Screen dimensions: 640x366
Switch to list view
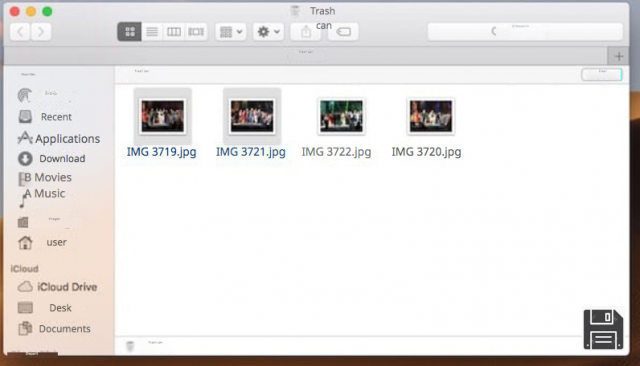pos(152,31)
